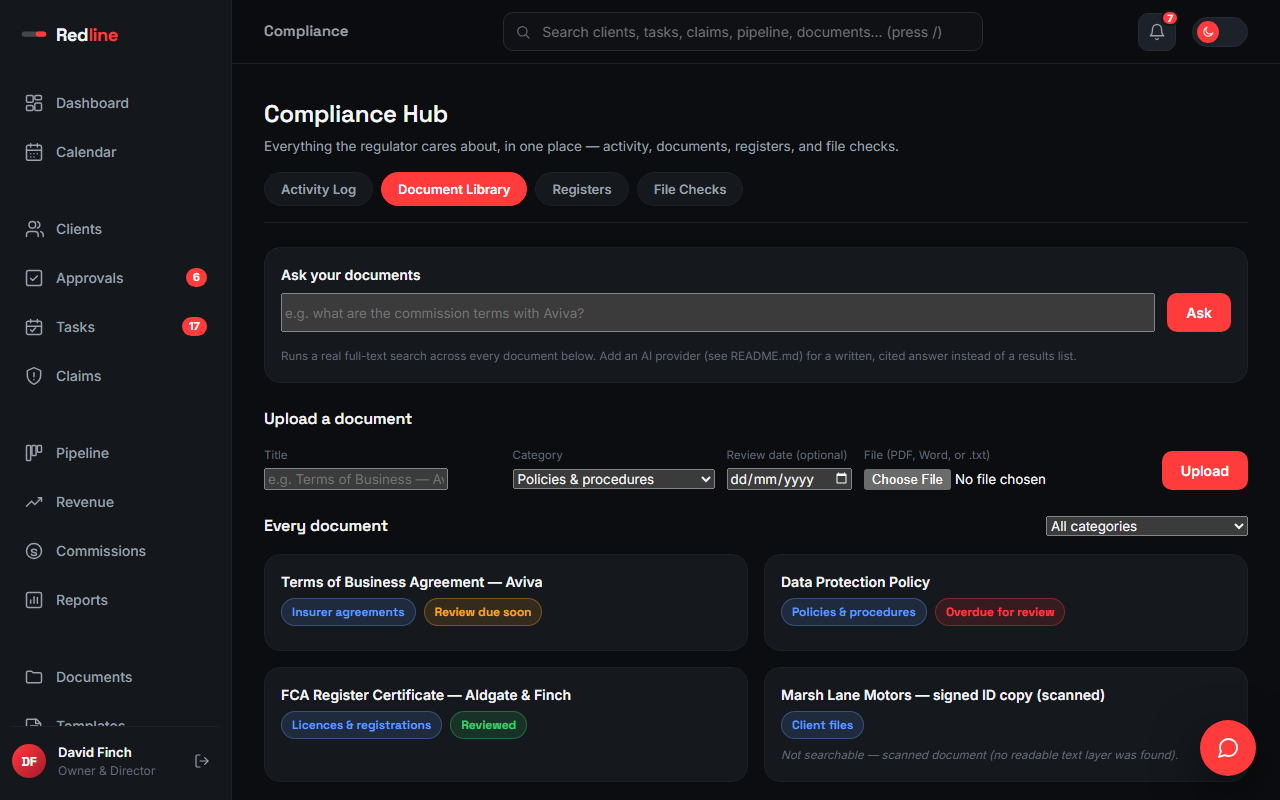Toggle dark mode theme switch
This screenshot has height=800, width=1280.
1219,32
